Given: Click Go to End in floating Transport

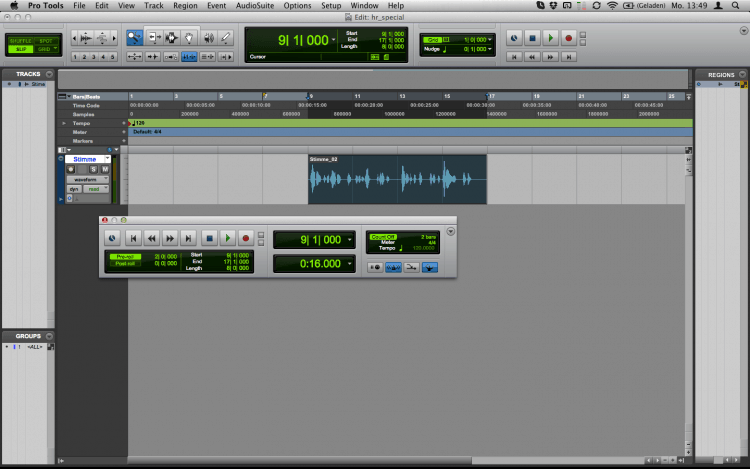Looking at the screenshot, I should [188, 238].
